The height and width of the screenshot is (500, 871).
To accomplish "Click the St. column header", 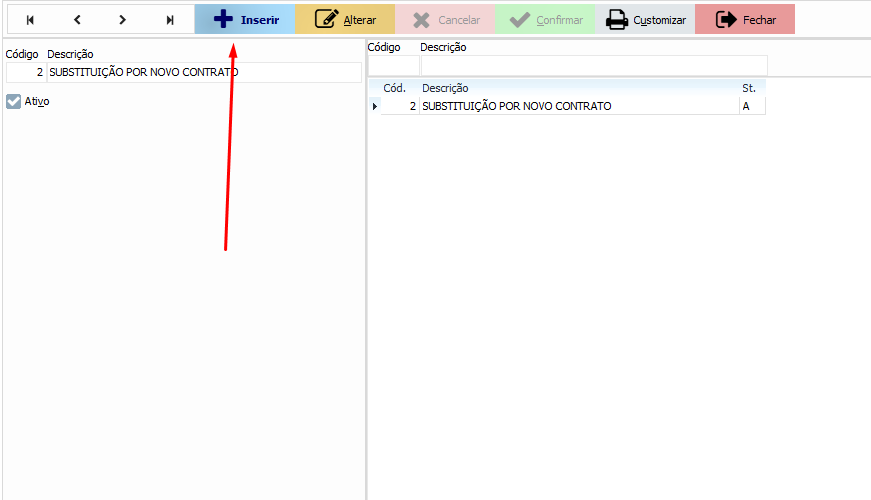I will click(751, 88).
